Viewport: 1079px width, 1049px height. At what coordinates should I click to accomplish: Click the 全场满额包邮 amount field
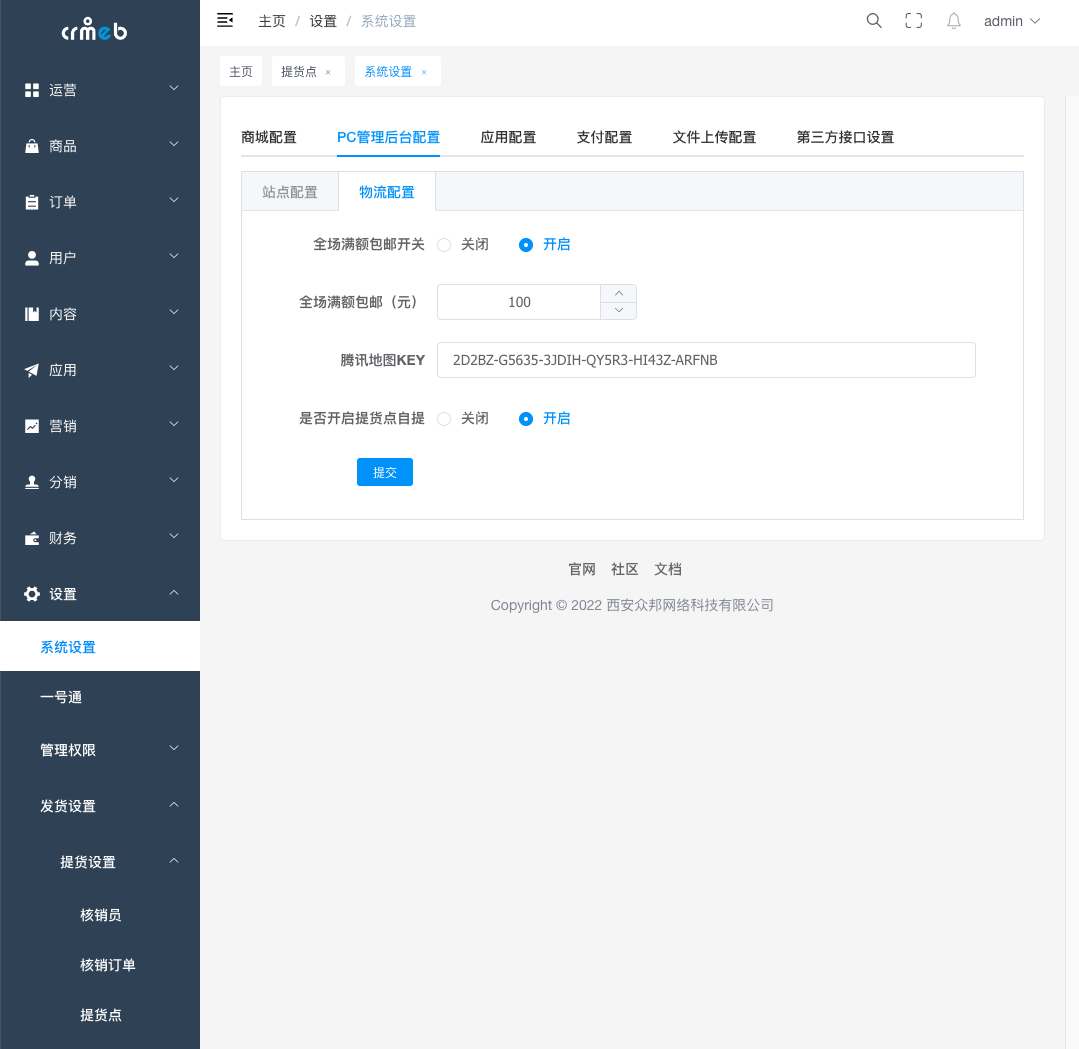pos(519,302)
